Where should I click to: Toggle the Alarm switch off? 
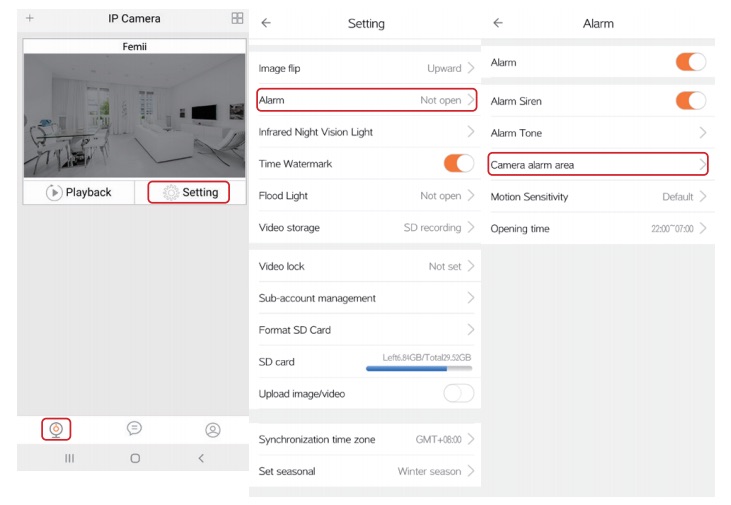click(691, 62)
